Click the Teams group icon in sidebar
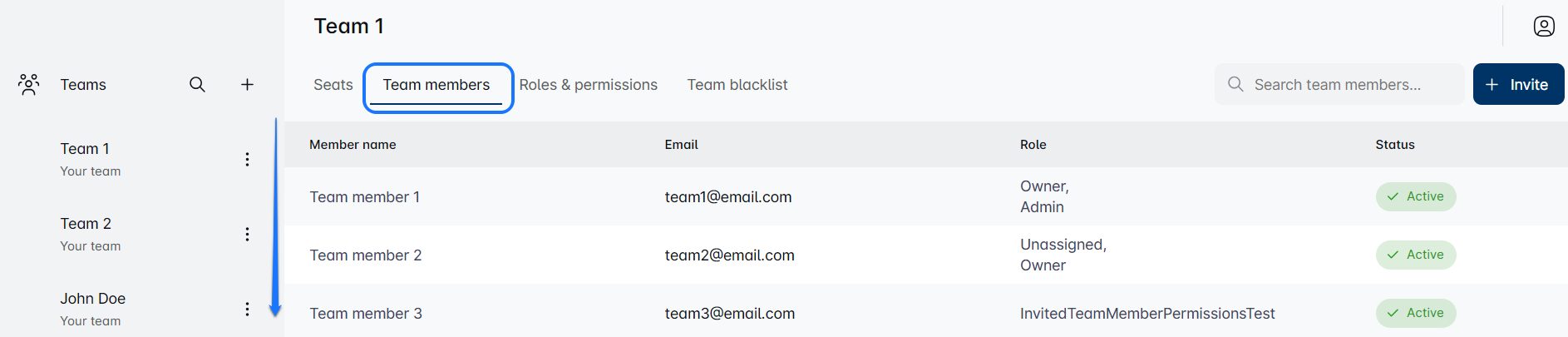This screenshot has width=1568, height=337. tap(29, 84)
